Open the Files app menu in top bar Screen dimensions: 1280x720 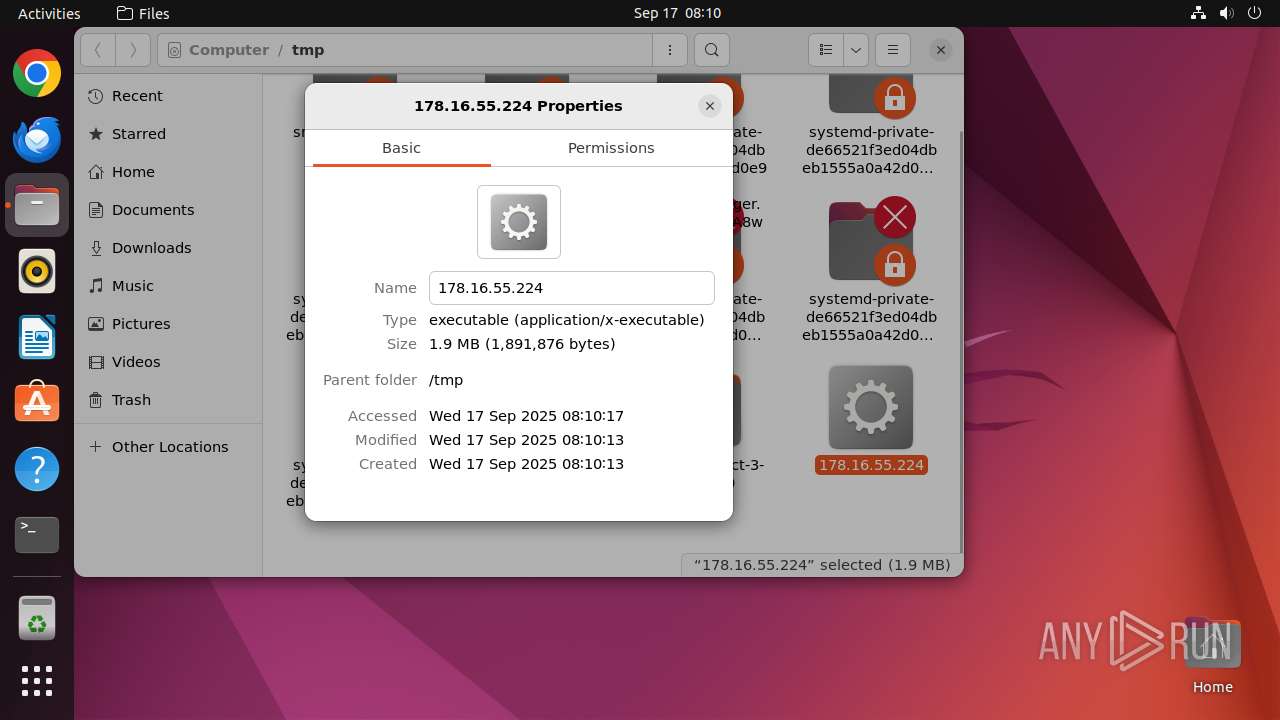[143, 13]
